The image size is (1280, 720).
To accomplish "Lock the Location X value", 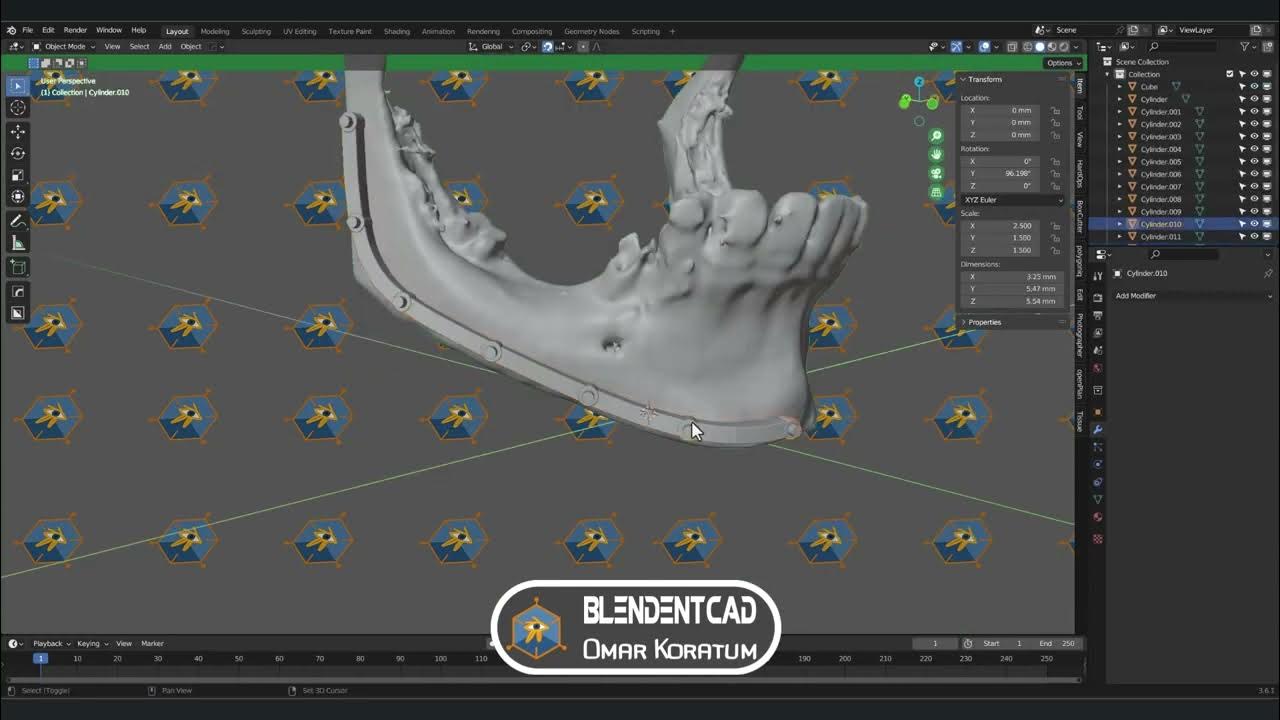I will click(1055, 110).
